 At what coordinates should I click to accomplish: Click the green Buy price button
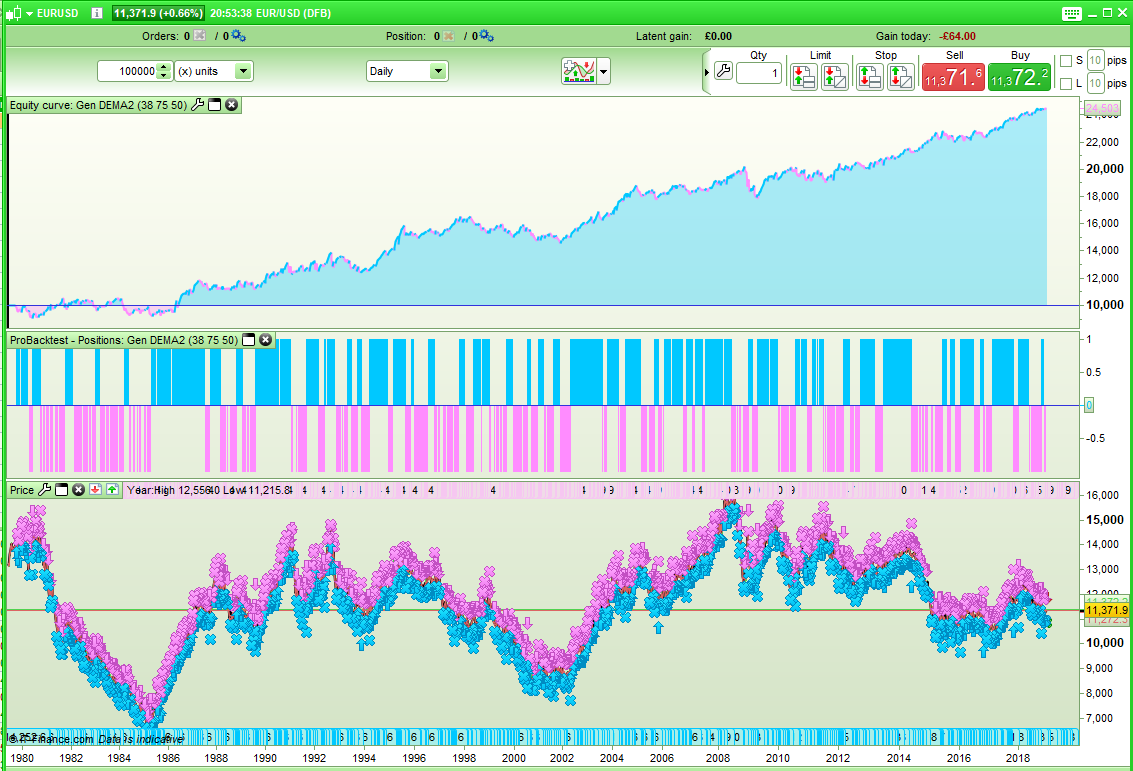point(1019,77)
